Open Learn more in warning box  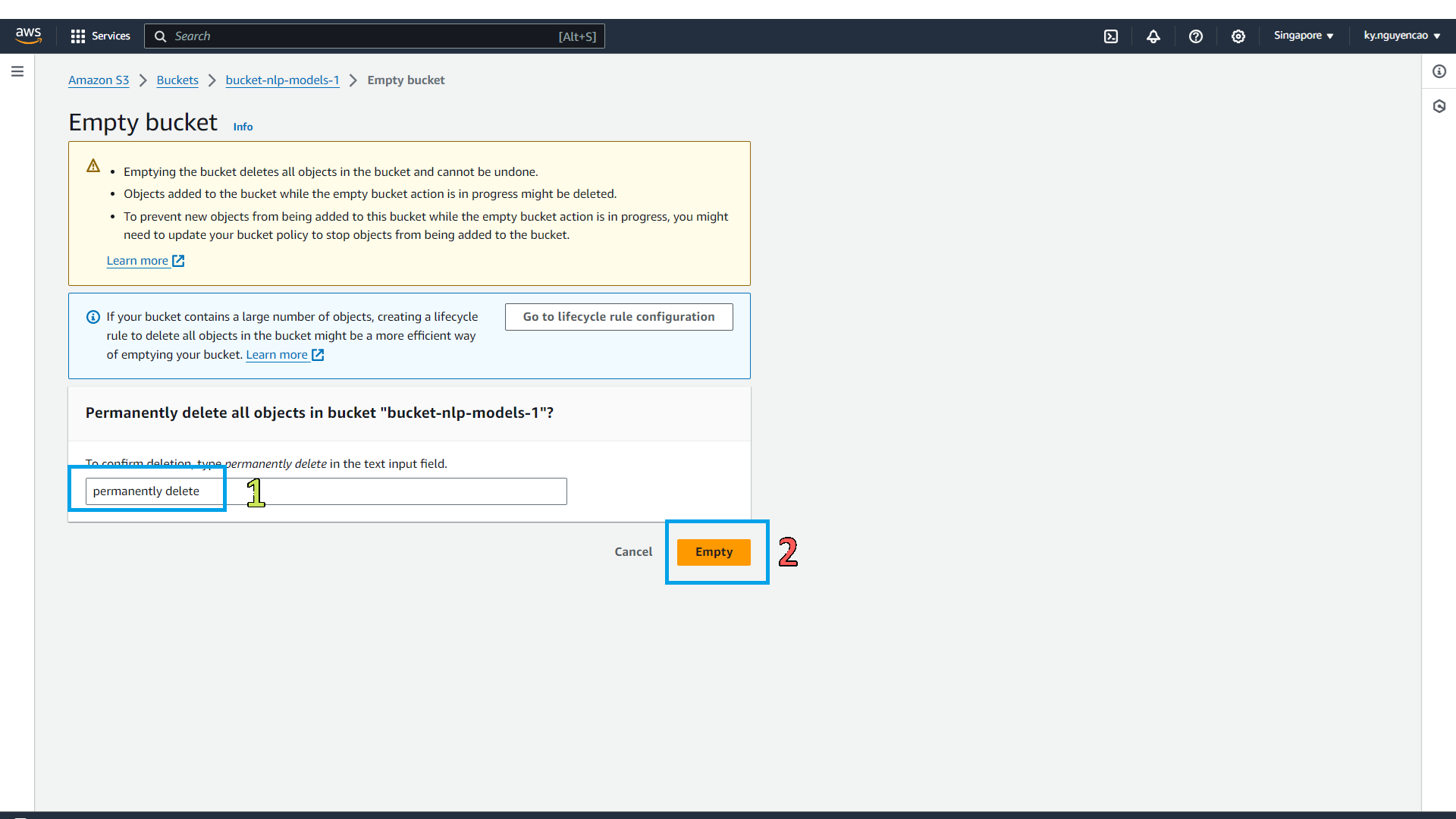point(146,261)
